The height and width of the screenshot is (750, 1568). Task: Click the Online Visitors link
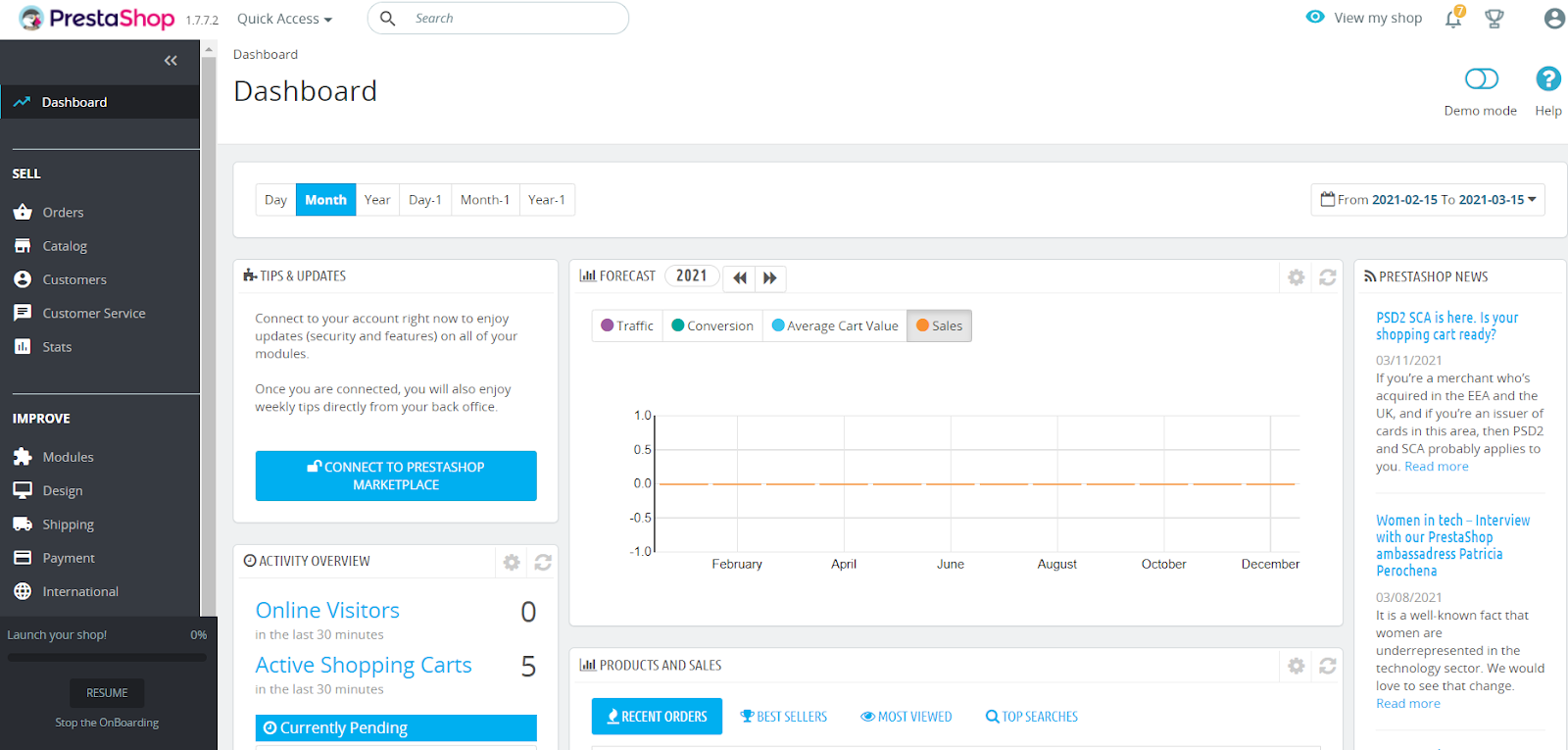point(327,610)
